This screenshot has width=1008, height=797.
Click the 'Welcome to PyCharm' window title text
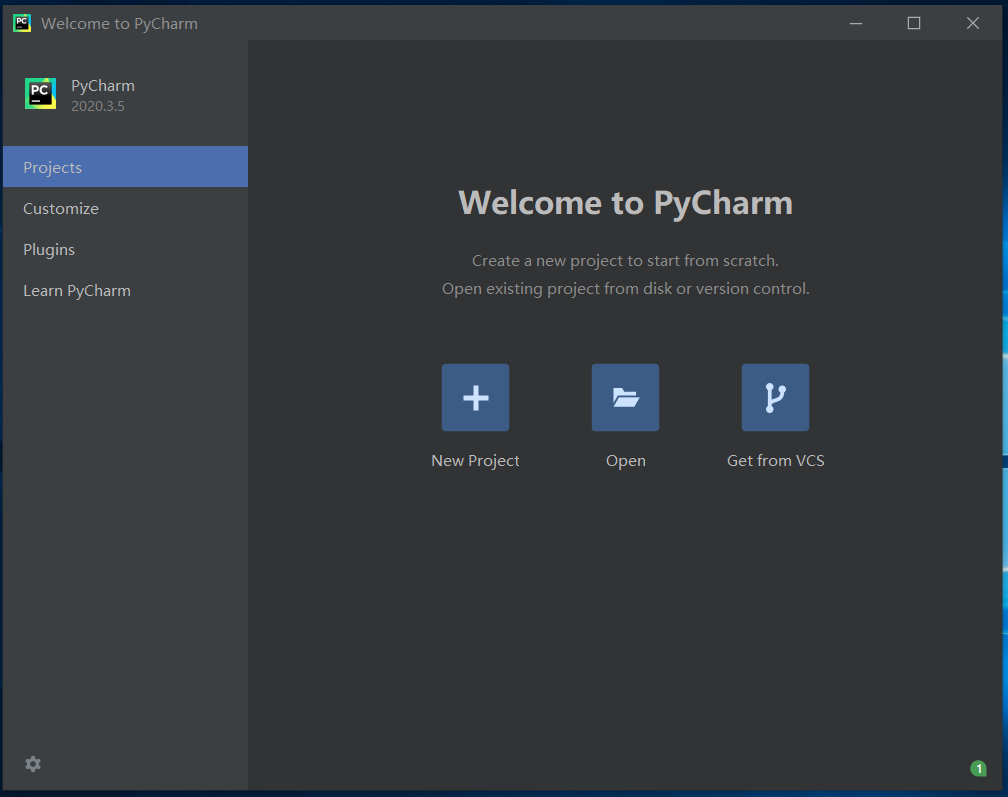click(x=120, y=24)
